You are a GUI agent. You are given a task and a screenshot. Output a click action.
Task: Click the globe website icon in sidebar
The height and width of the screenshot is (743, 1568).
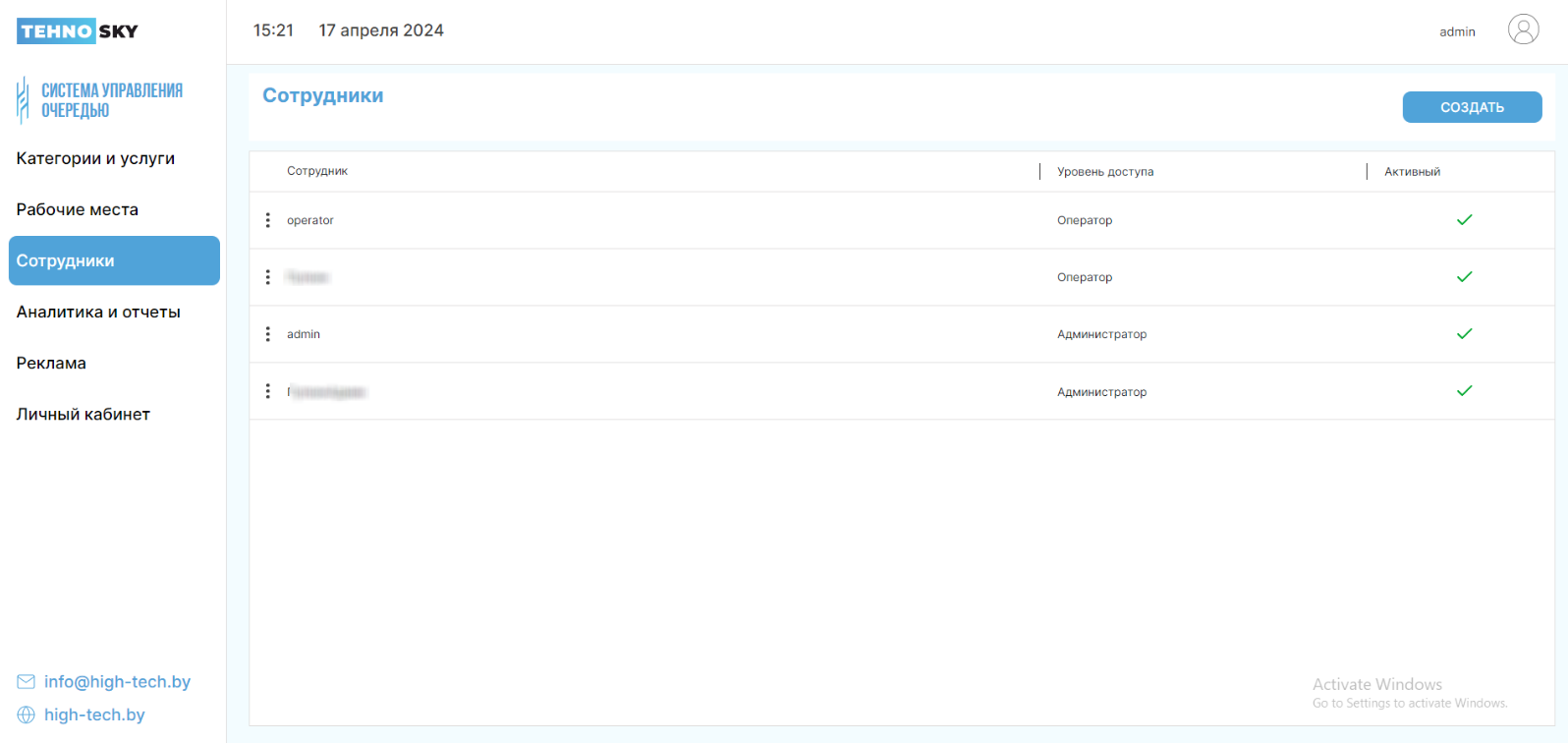pos(26,715)
